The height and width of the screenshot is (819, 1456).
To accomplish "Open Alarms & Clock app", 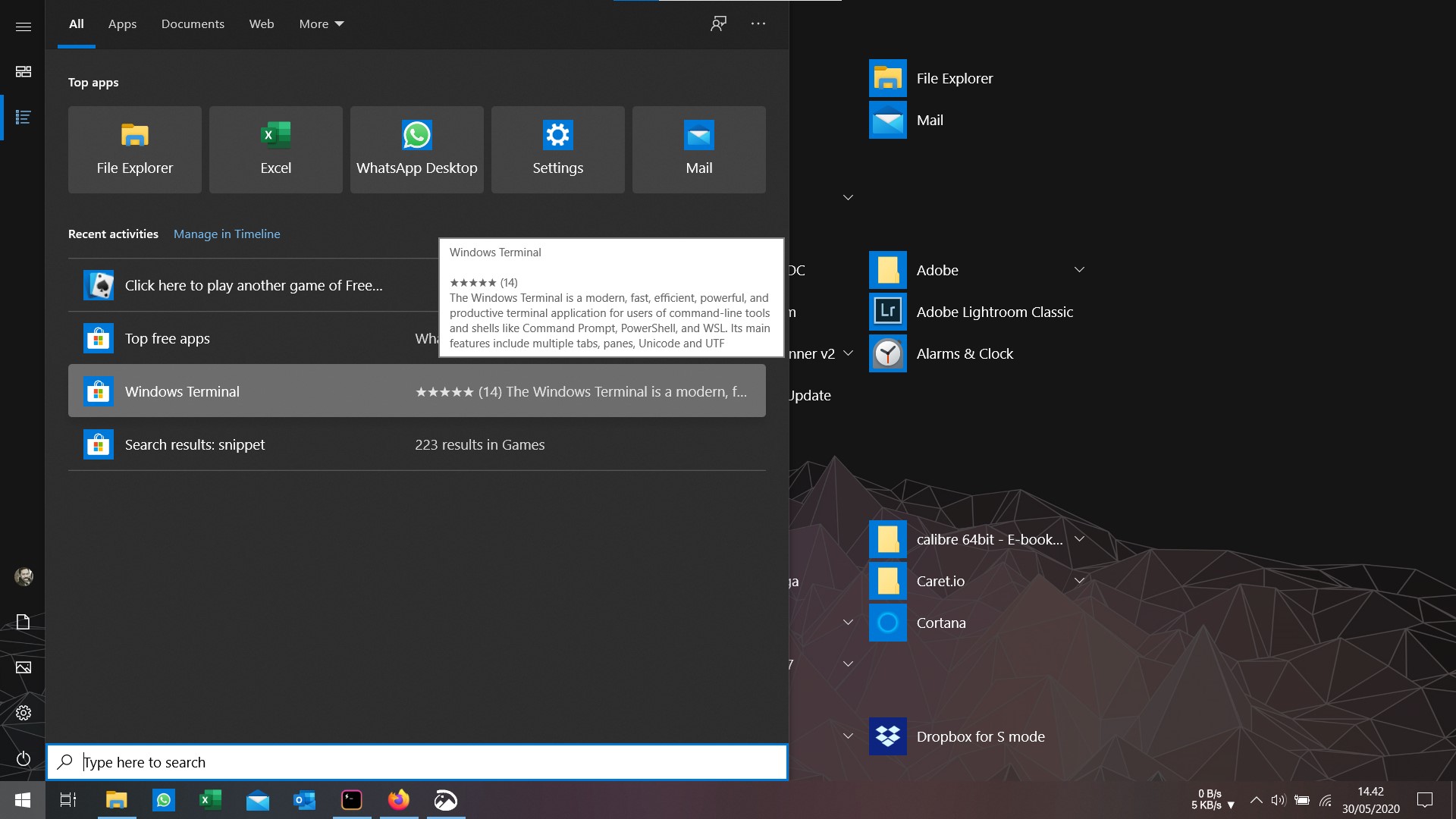I will click(941, 353).
